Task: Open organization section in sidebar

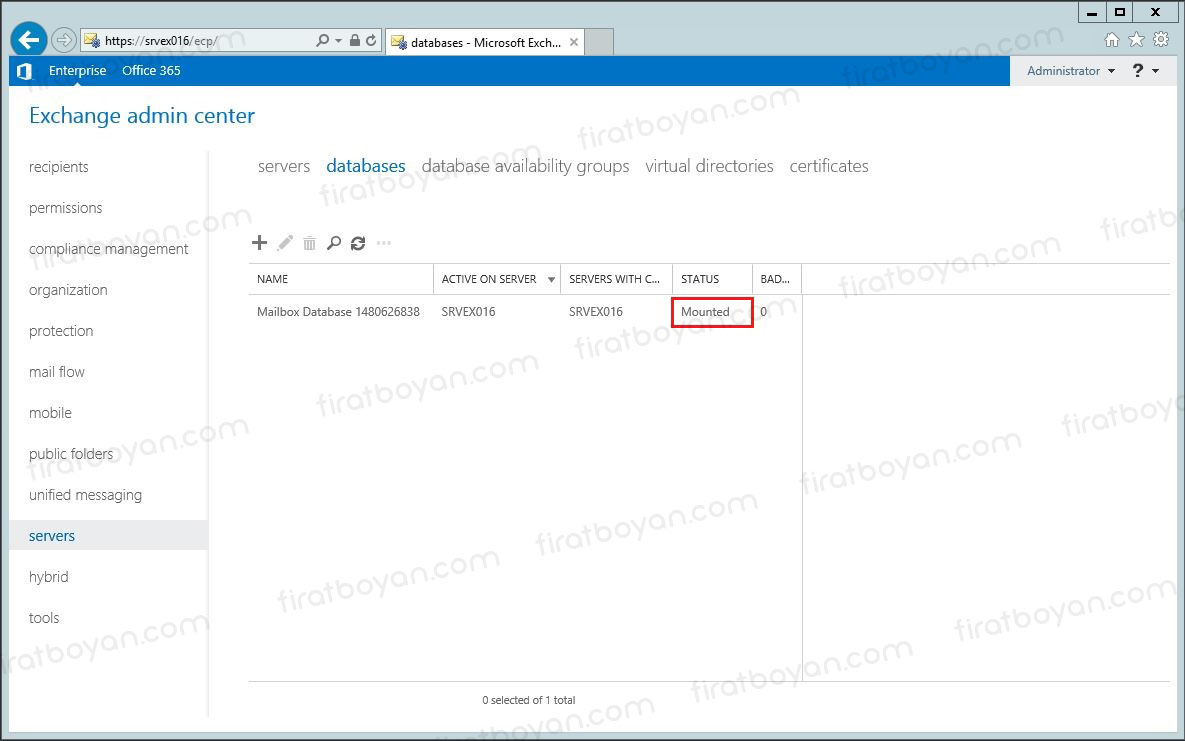Action: 68,290
